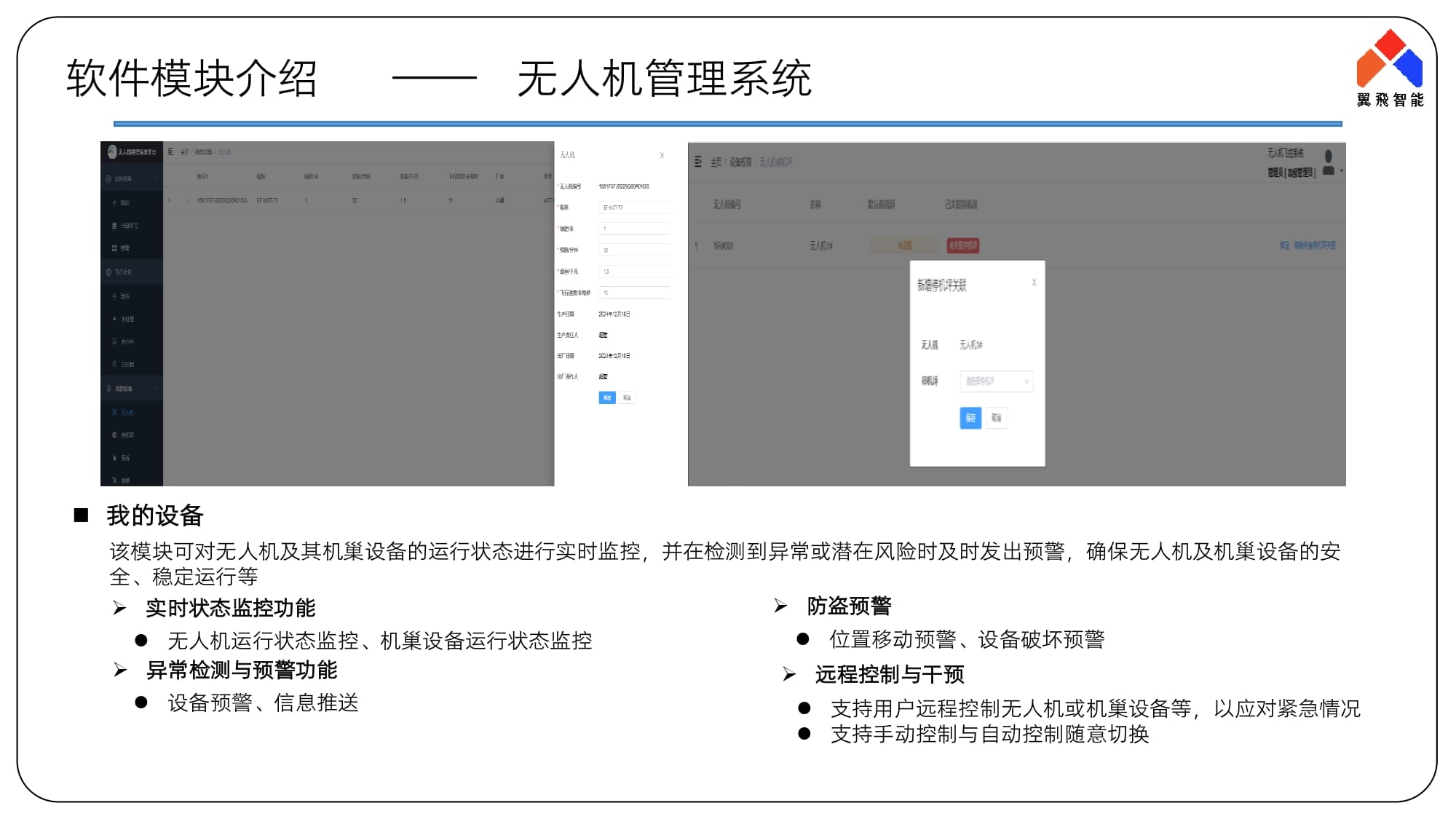
Task: Click the hamburger icon beside 主页 in right screenshot
Action: tap(698, 162)
